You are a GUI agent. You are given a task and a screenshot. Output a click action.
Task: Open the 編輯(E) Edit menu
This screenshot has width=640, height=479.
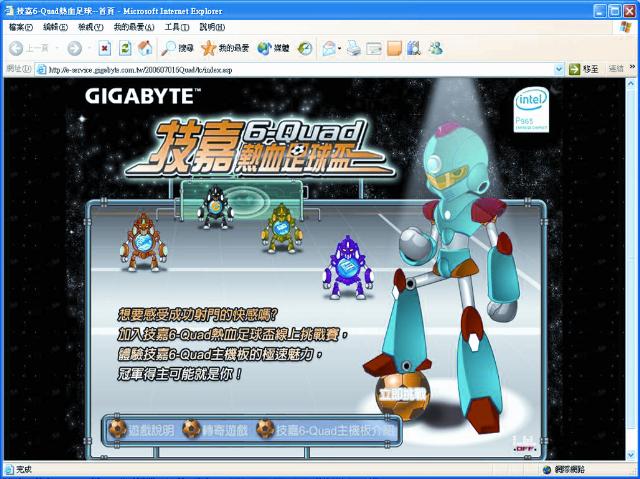[56, 27]
